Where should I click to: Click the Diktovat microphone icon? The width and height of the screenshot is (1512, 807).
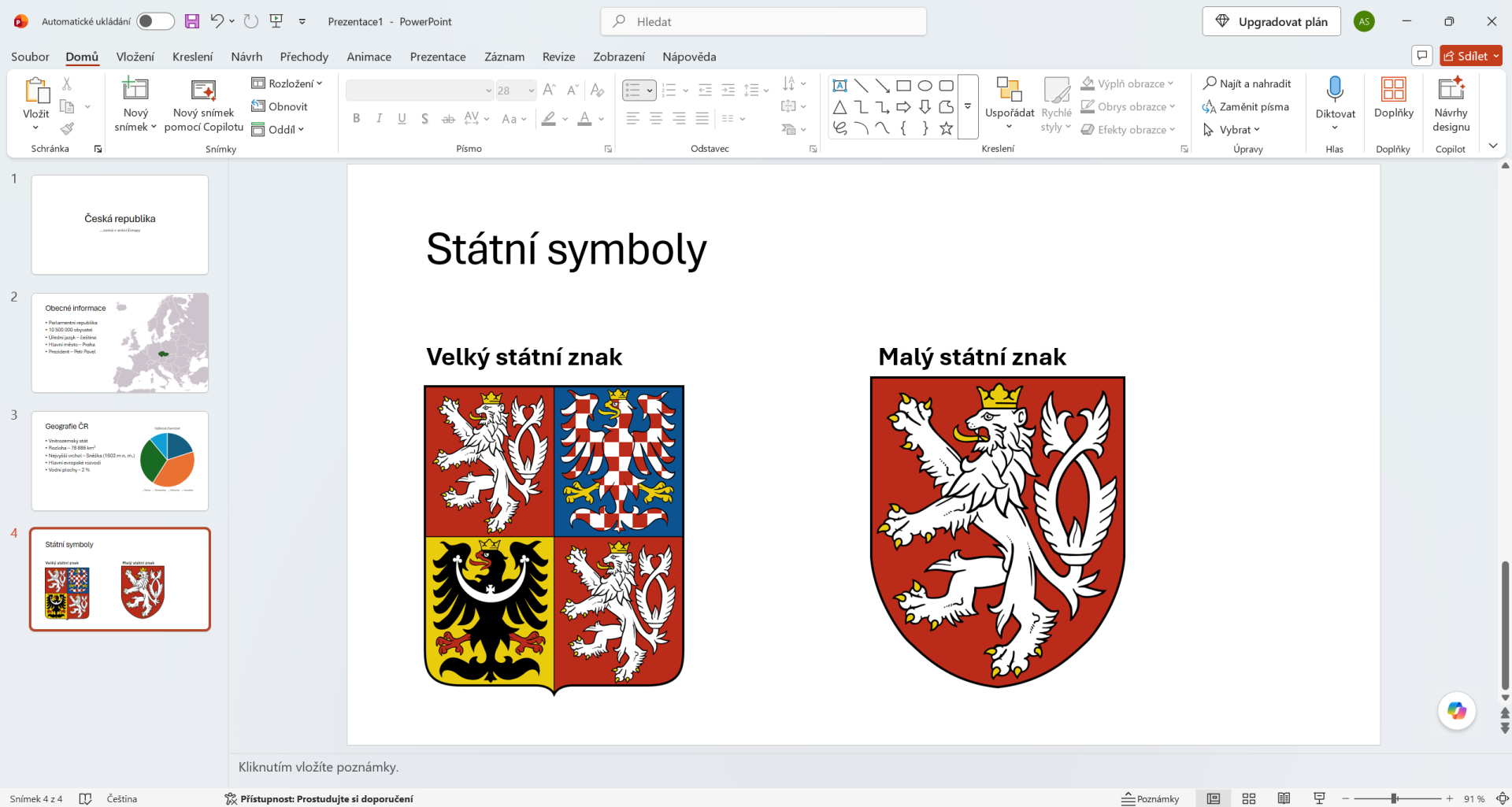pyautogui.click(x=1335, y=89)
